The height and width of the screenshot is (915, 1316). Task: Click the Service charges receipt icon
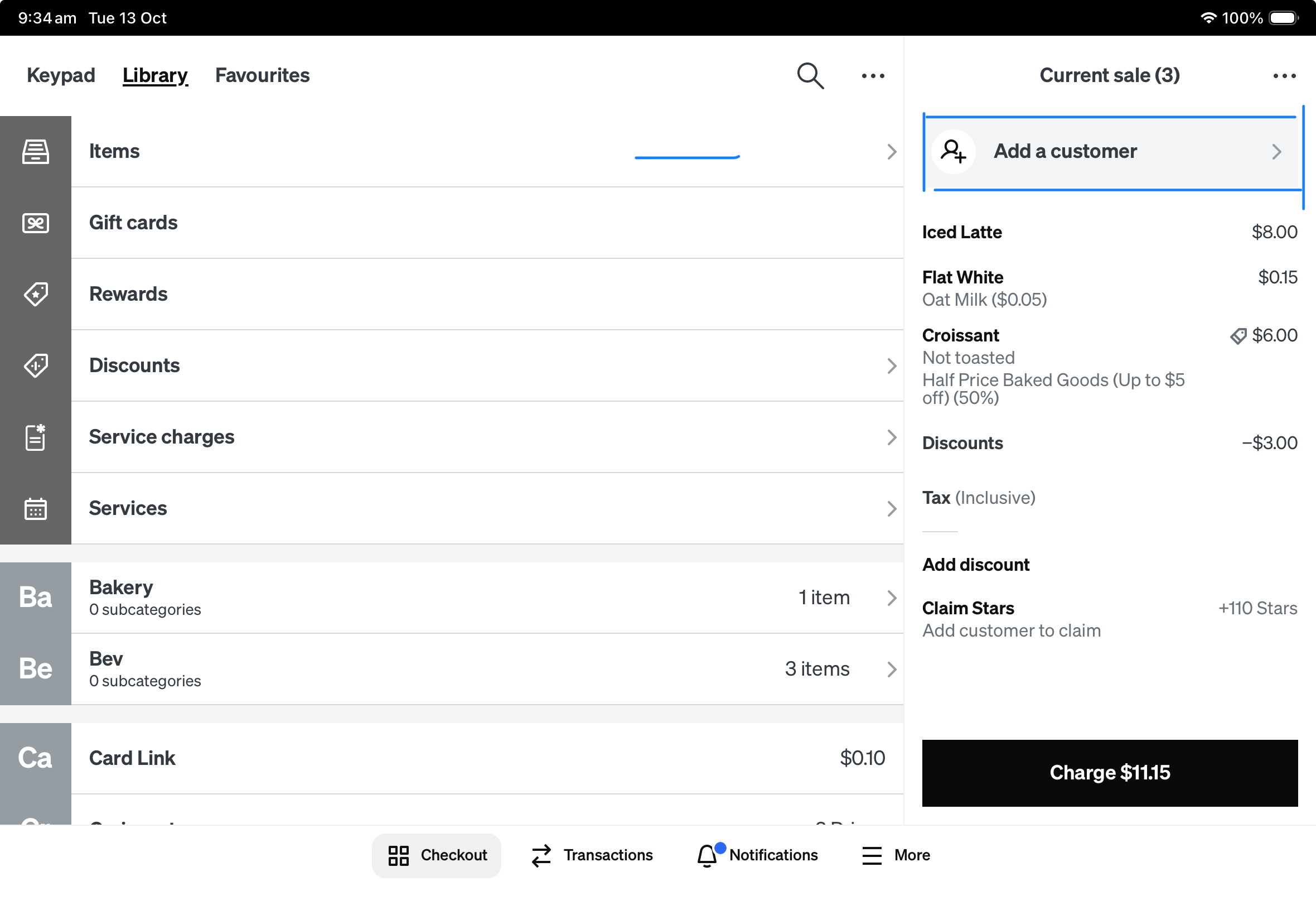[x=36, y=437]
